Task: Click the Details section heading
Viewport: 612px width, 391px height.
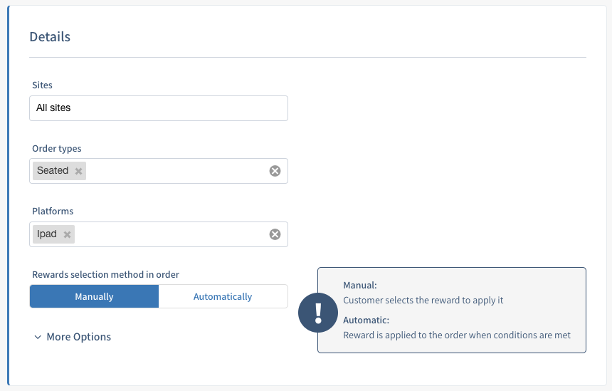Action: tap(50, 37)
